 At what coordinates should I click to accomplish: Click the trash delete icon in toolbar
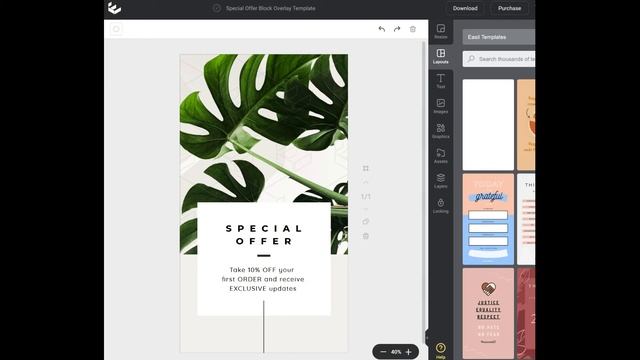coord(413,29)
